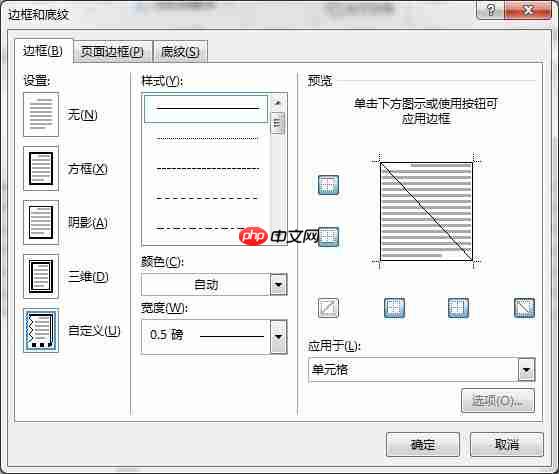Viewport: 559px width, 474px height.
Task: Toggle the diagonal-up border button
Action: click(x=328, y=308)
